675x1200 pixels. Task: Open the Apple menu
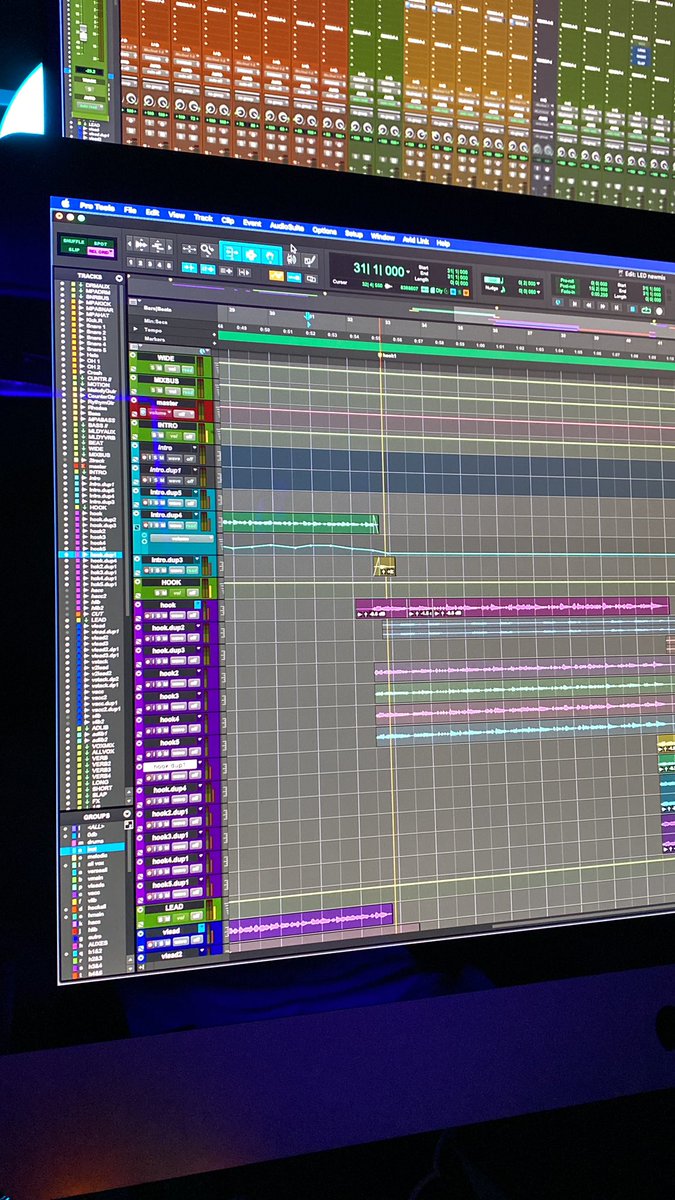(x=65, y=203)
